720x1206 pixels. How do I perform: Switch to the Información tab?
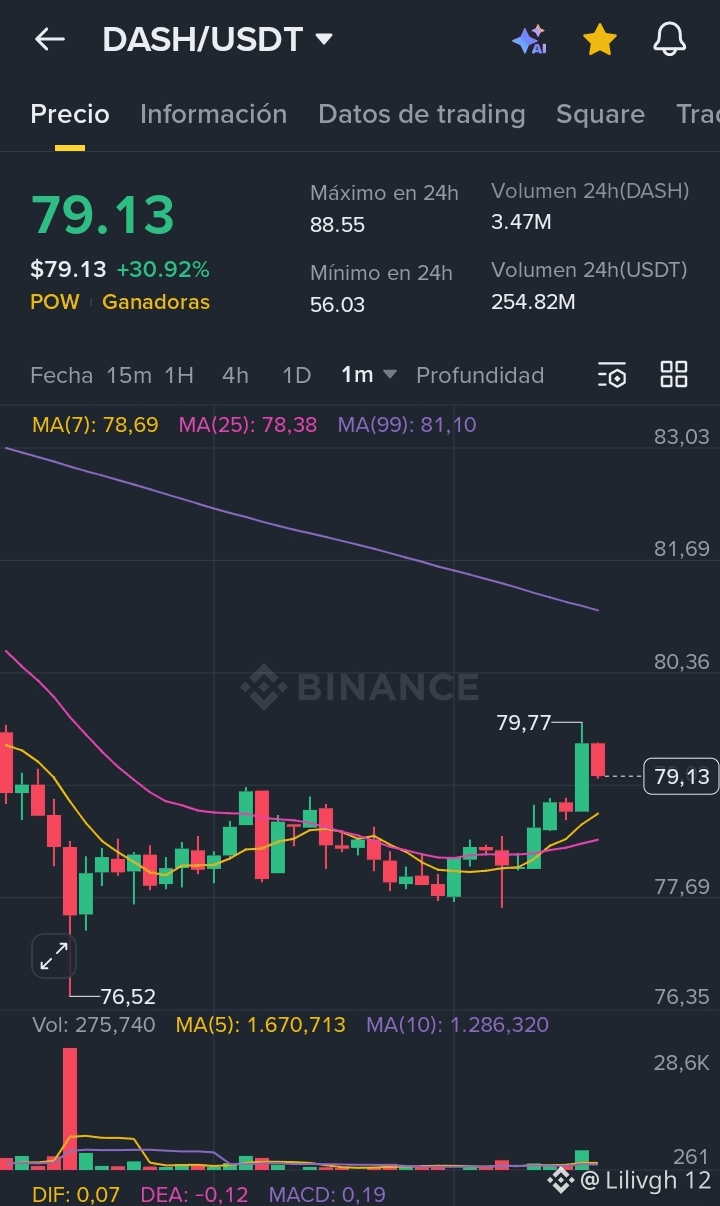(213, 114)
